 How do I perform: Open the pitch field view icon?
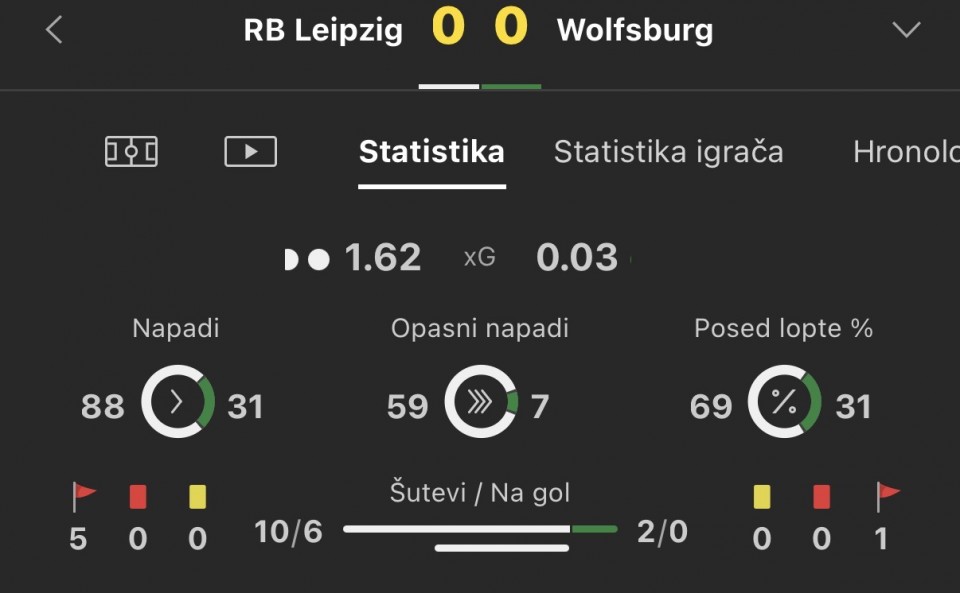pos(131,152)
